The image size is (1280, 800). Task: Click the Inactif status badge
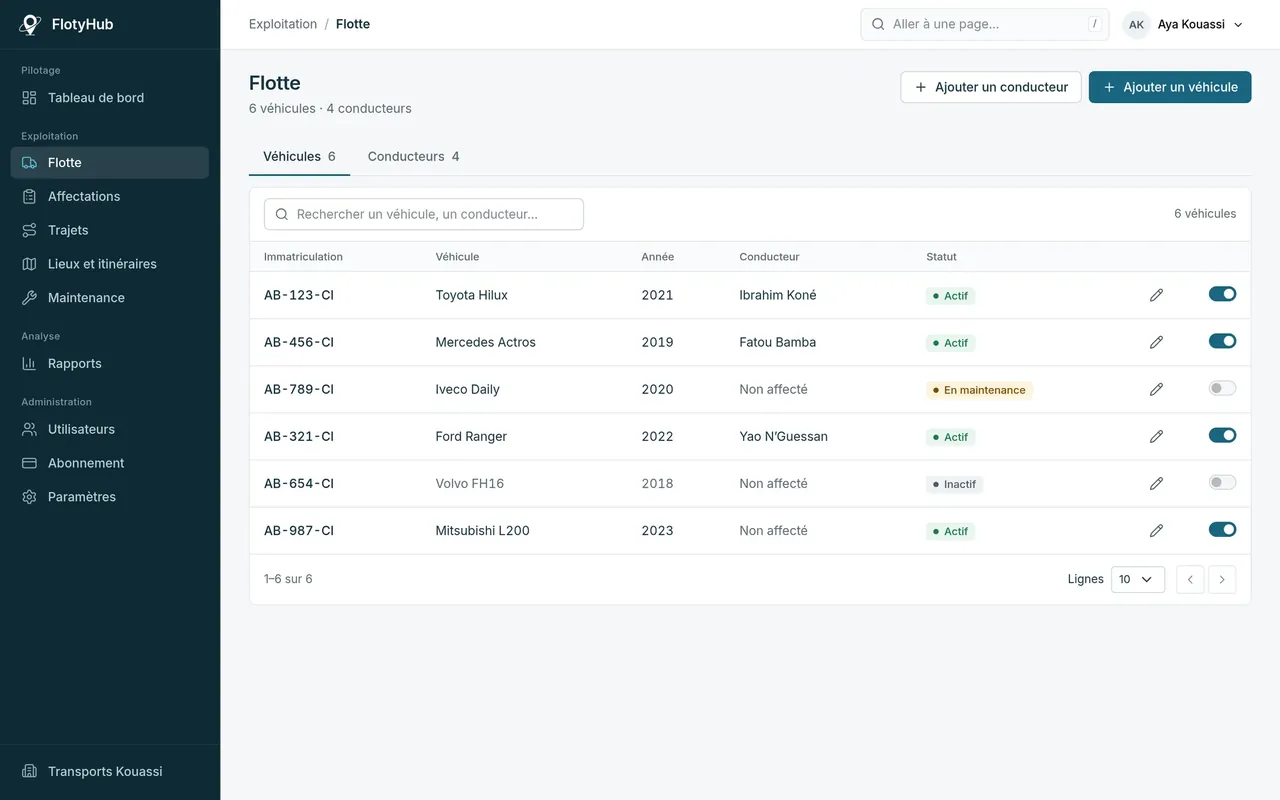point(955,484)
